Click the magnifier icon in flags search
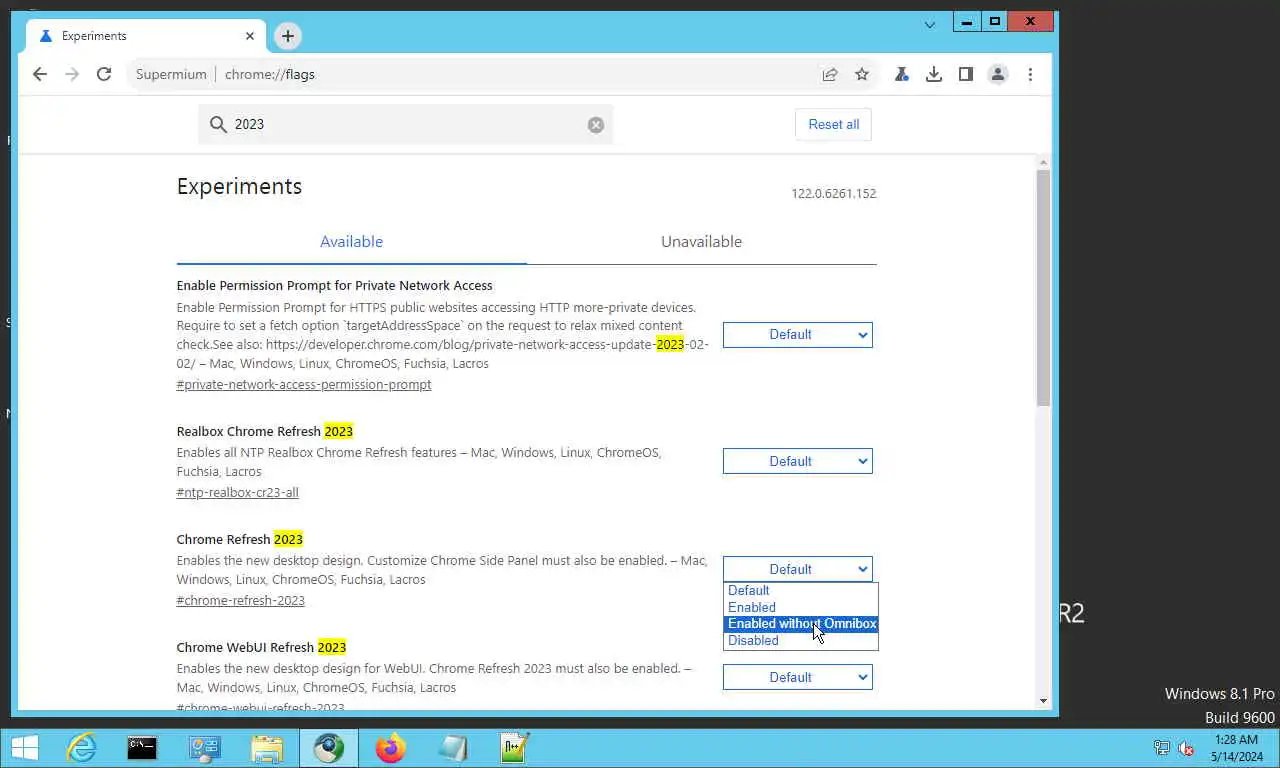The image size is (1280, 768). 218,125
